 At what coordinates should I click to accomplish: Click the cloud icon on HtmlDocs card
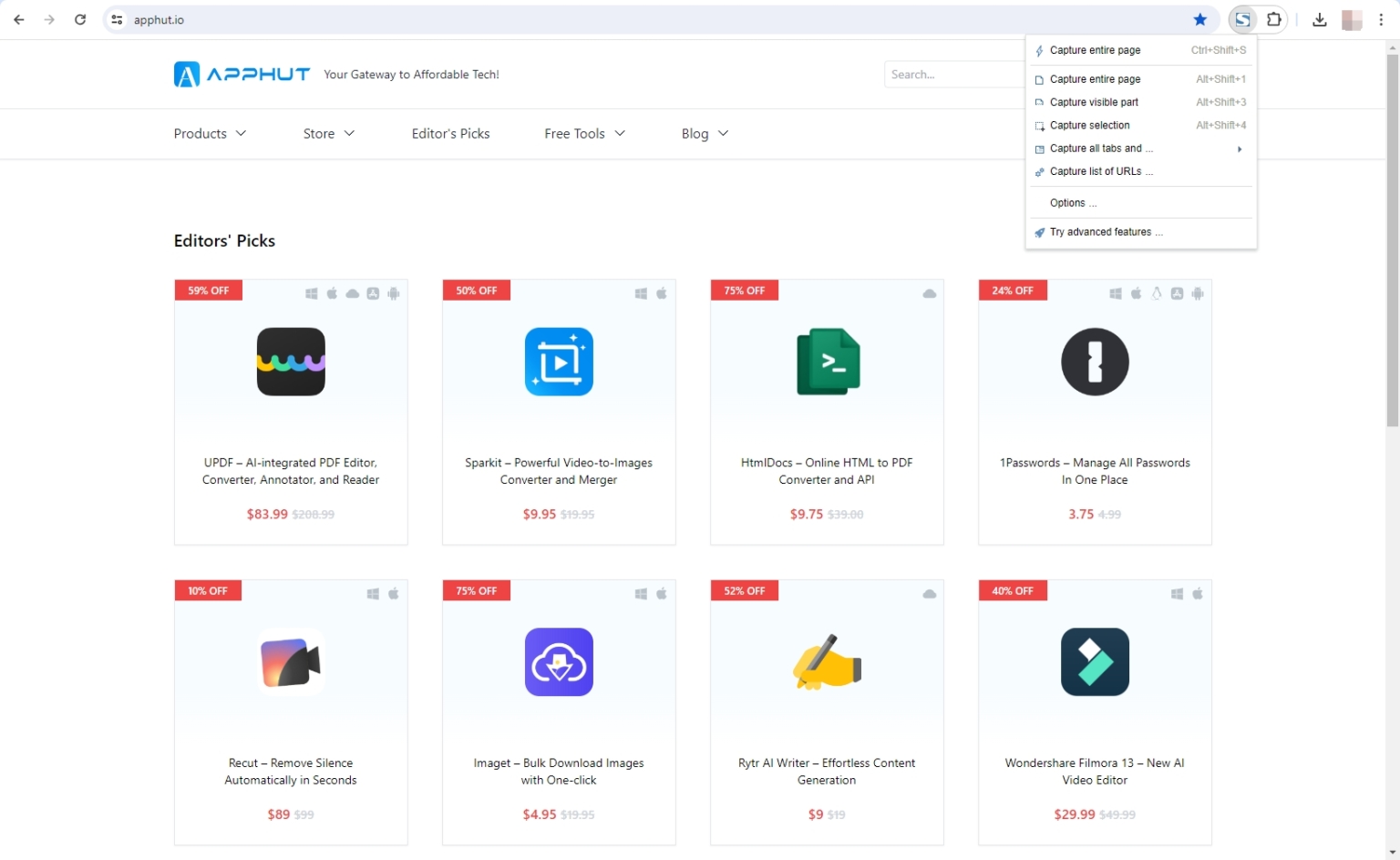click(929, 293)
